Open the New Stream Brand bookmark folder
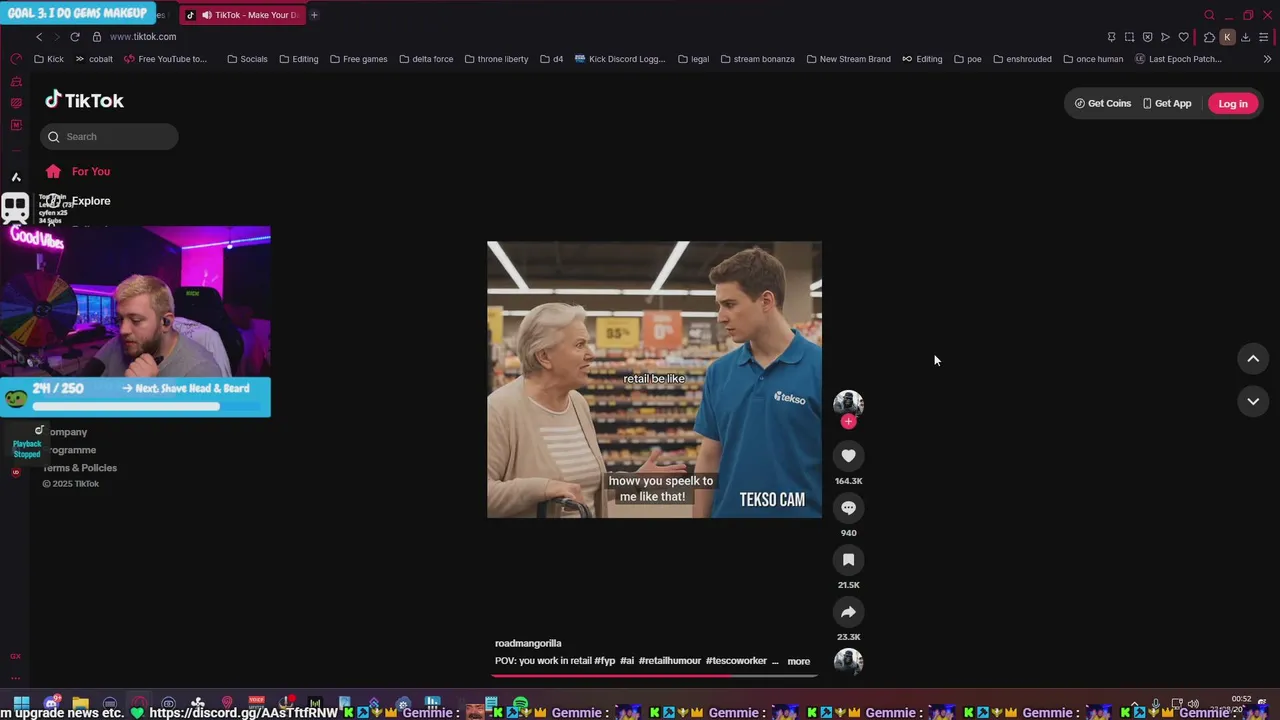Image resolution: width=1280 pixels, height=720 pixels. pyautogui.click(x=848, y=59)
